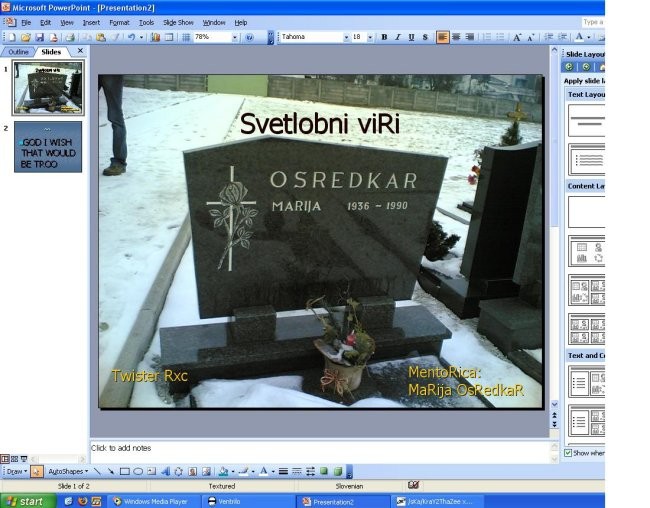Click the Windows start button

[x=28, y=501]
